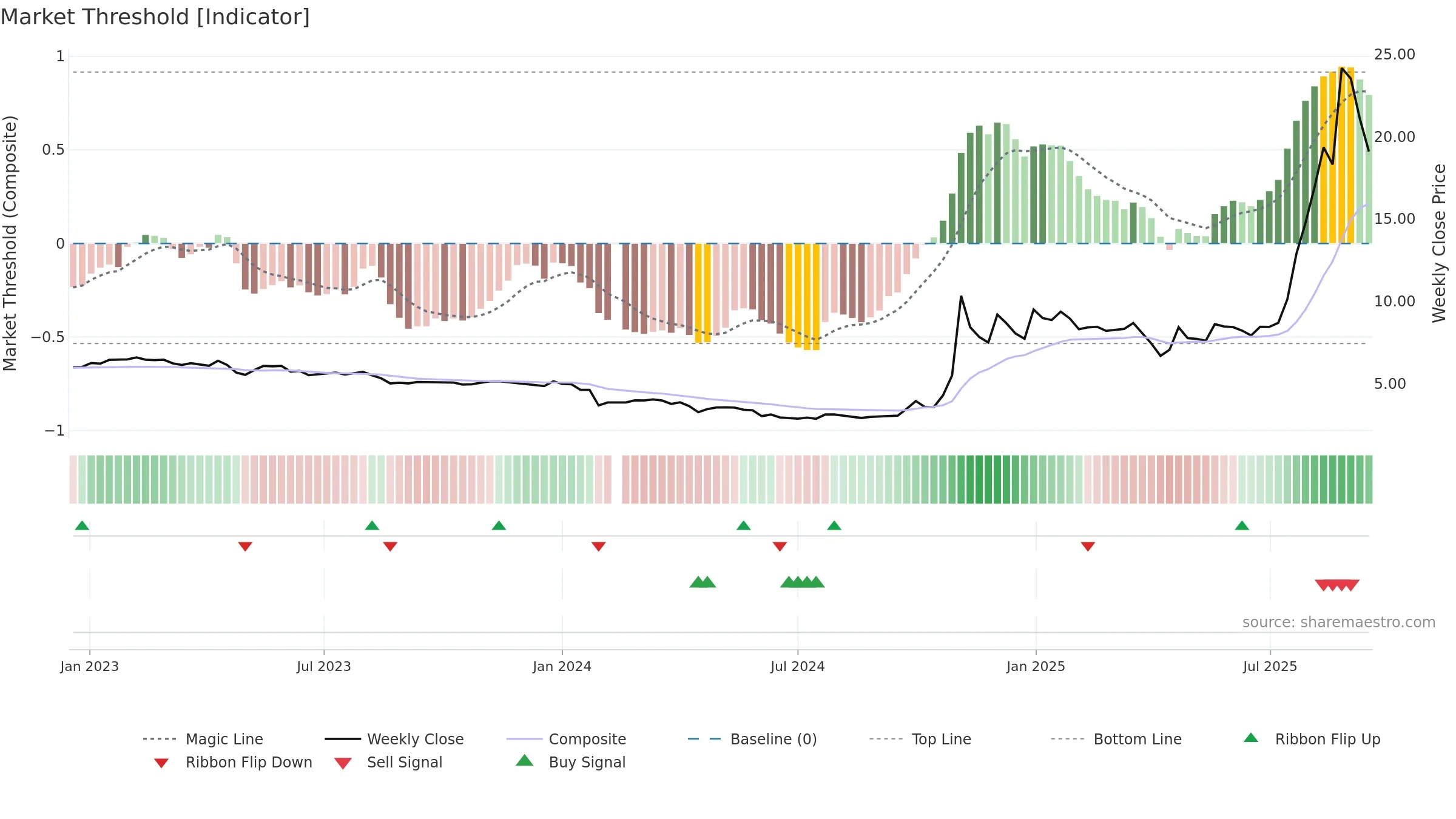This screenshot has height=819, width=1456.
Task: Toggle the Magic Line legend entry
Action: (x=203, y=739)
